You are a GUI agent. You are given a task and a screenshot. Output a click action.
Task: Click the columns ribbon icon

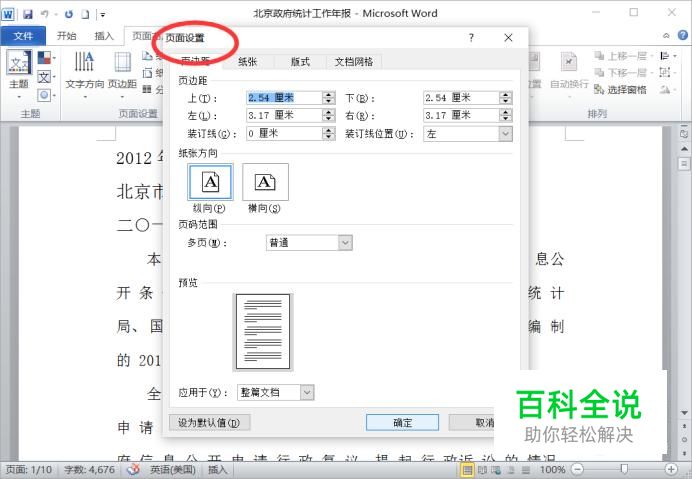(147, 90)
